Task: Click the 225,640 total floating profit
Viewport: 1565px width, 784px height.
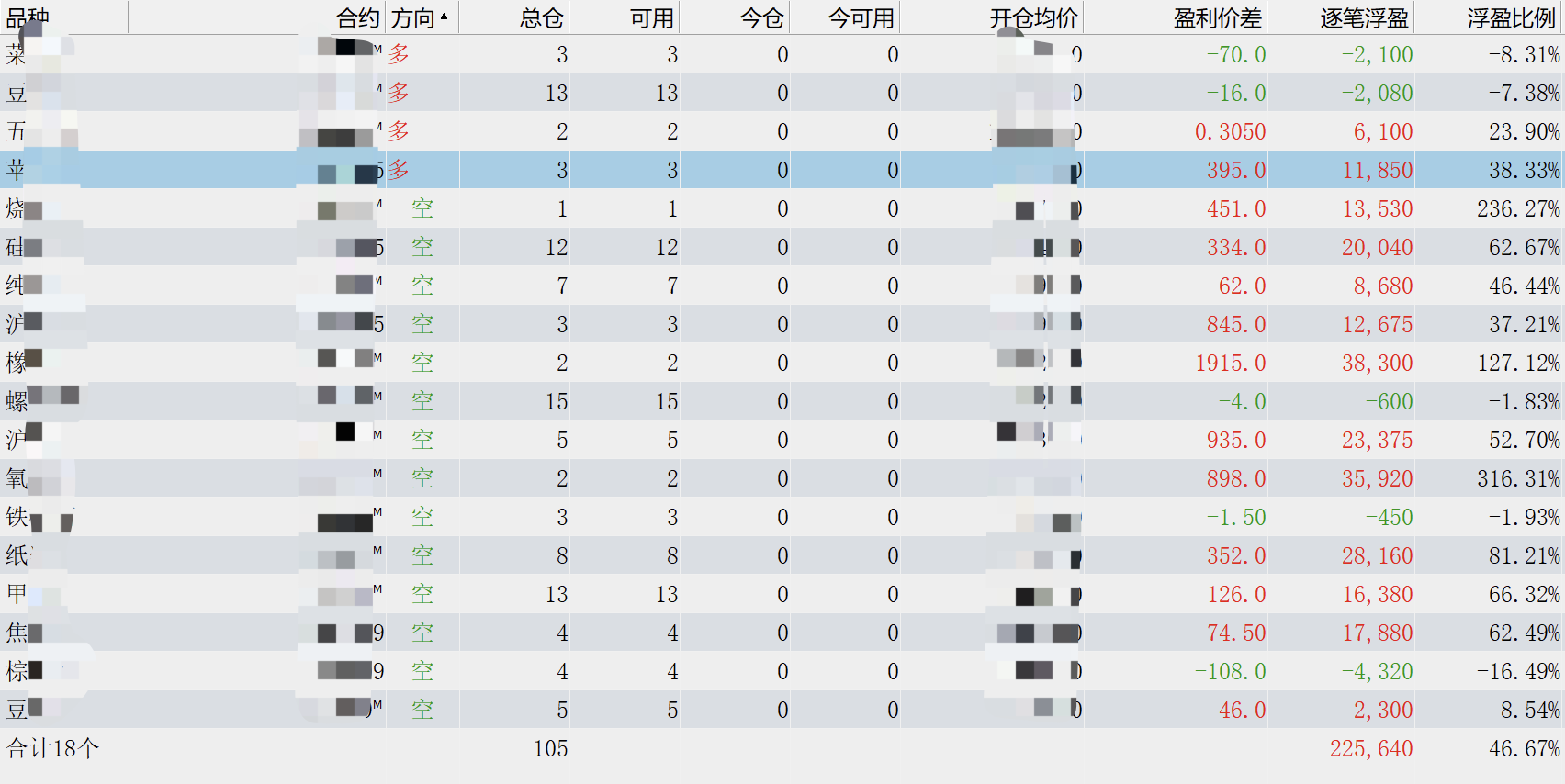Action: tap(1370, 748)
